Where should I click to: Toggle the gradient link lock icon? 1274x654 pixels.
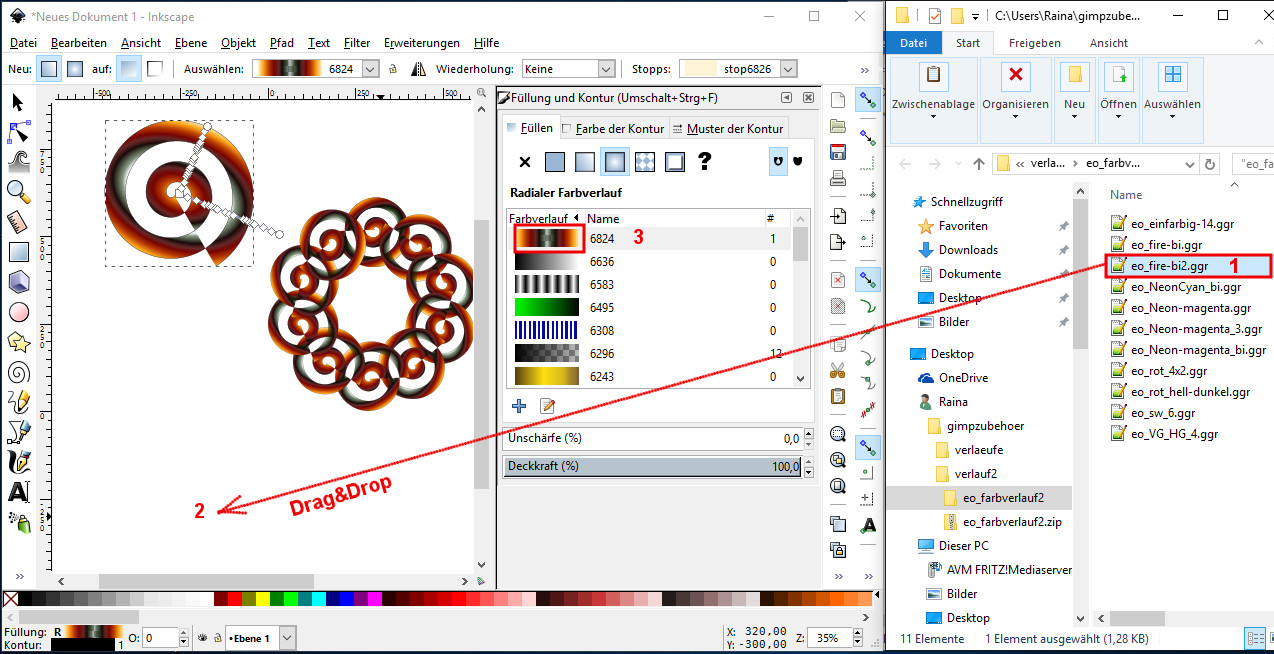(394, 69)
